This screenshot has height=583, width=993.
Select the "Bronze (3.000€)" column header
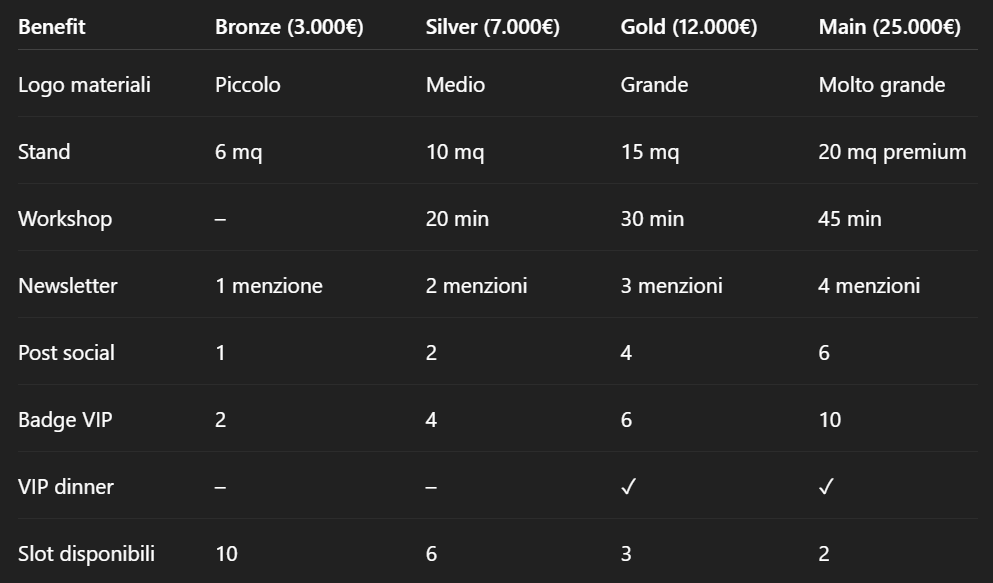coord(289,27)
